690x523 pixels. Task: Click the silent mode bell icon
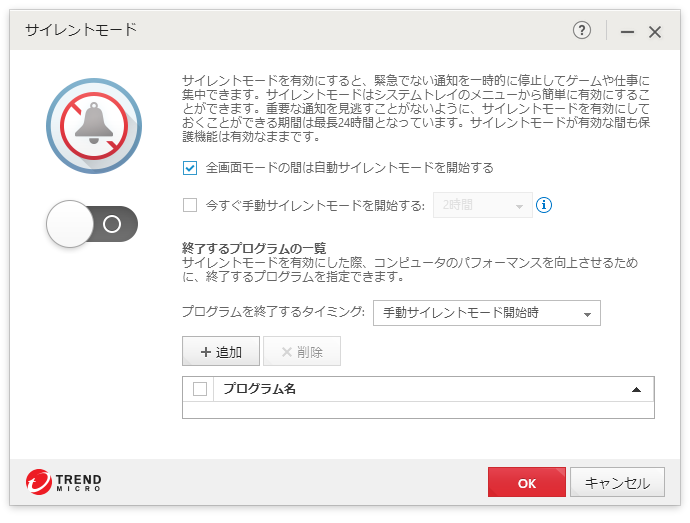pos(94,124)
